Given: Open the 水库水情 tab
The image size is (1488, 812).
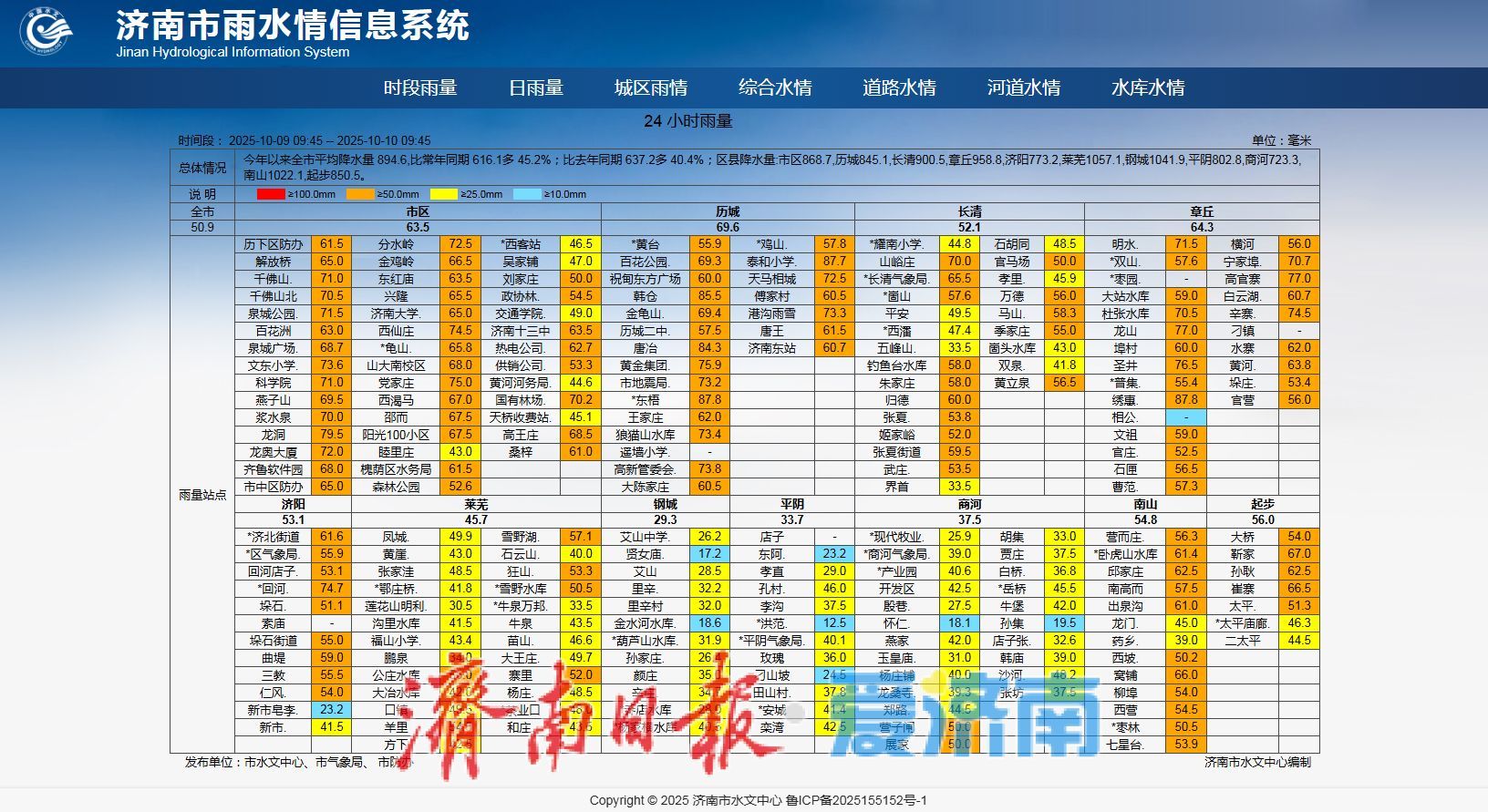Looking at the screenshot, I should click(1148, 87).
